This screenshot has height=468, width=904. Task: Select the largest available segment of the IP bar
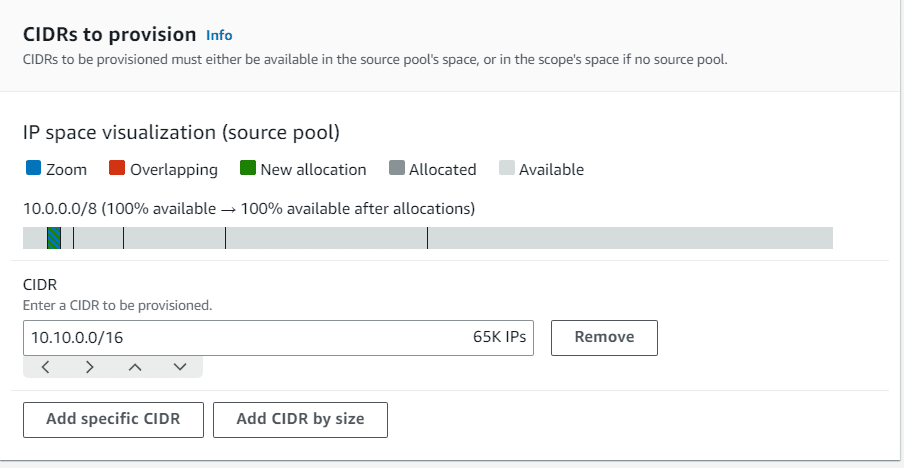[630, 238]
